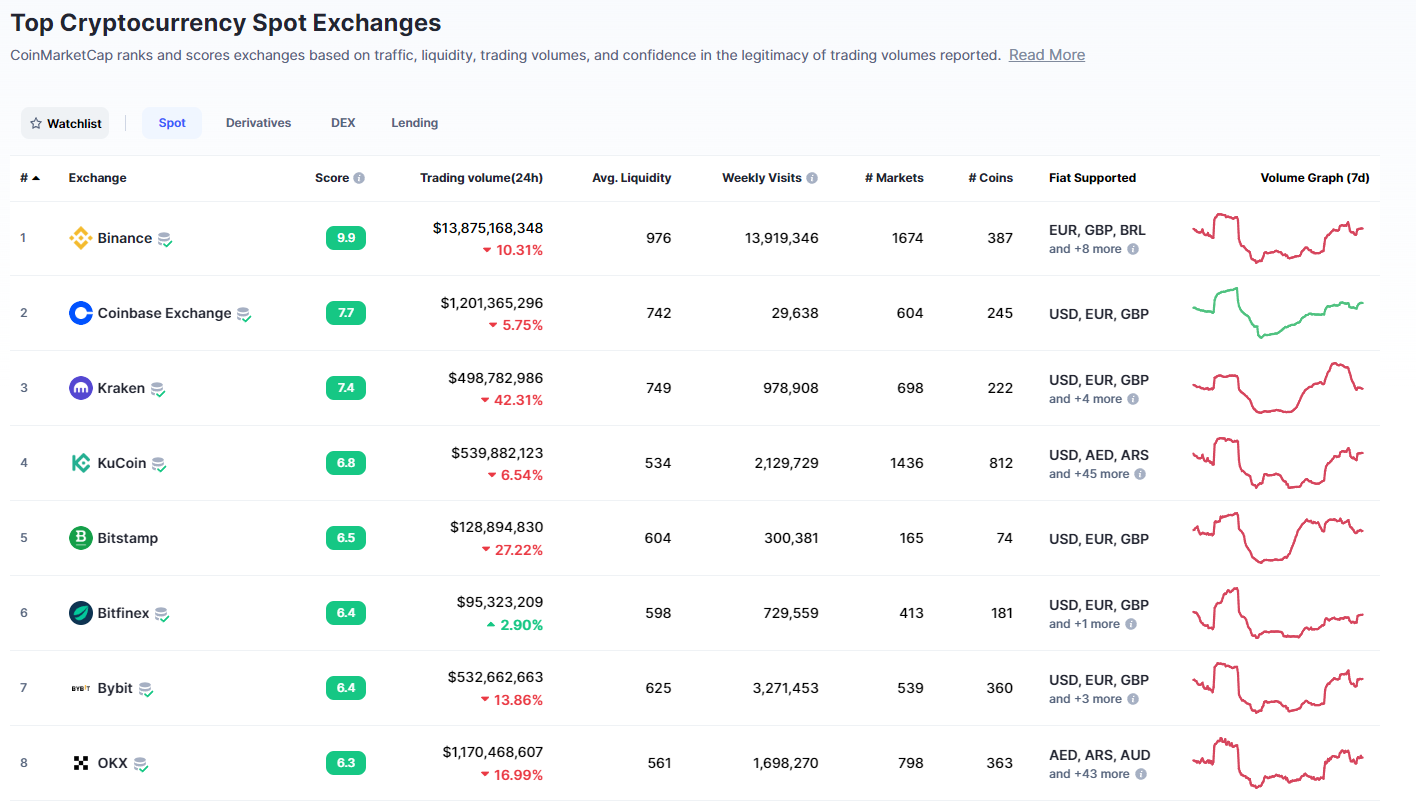Click the Bitfinex 7d volume graph
The height and width of the screenshot is (801, 1416).
click(x=1278, y=613)
